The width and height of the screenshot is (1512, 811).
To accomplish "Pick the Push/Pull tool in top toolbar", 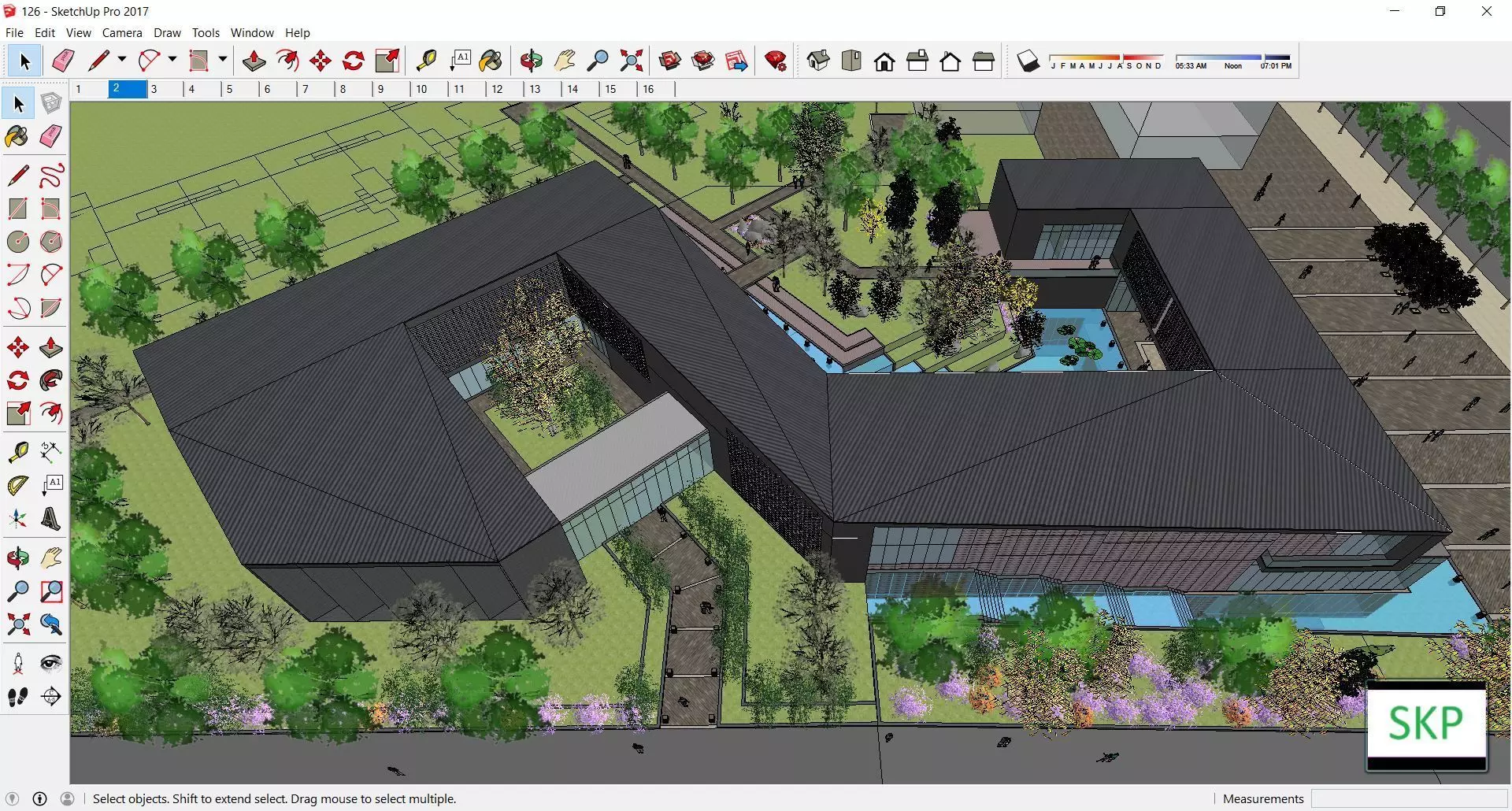I will click(x=254, y=61).
